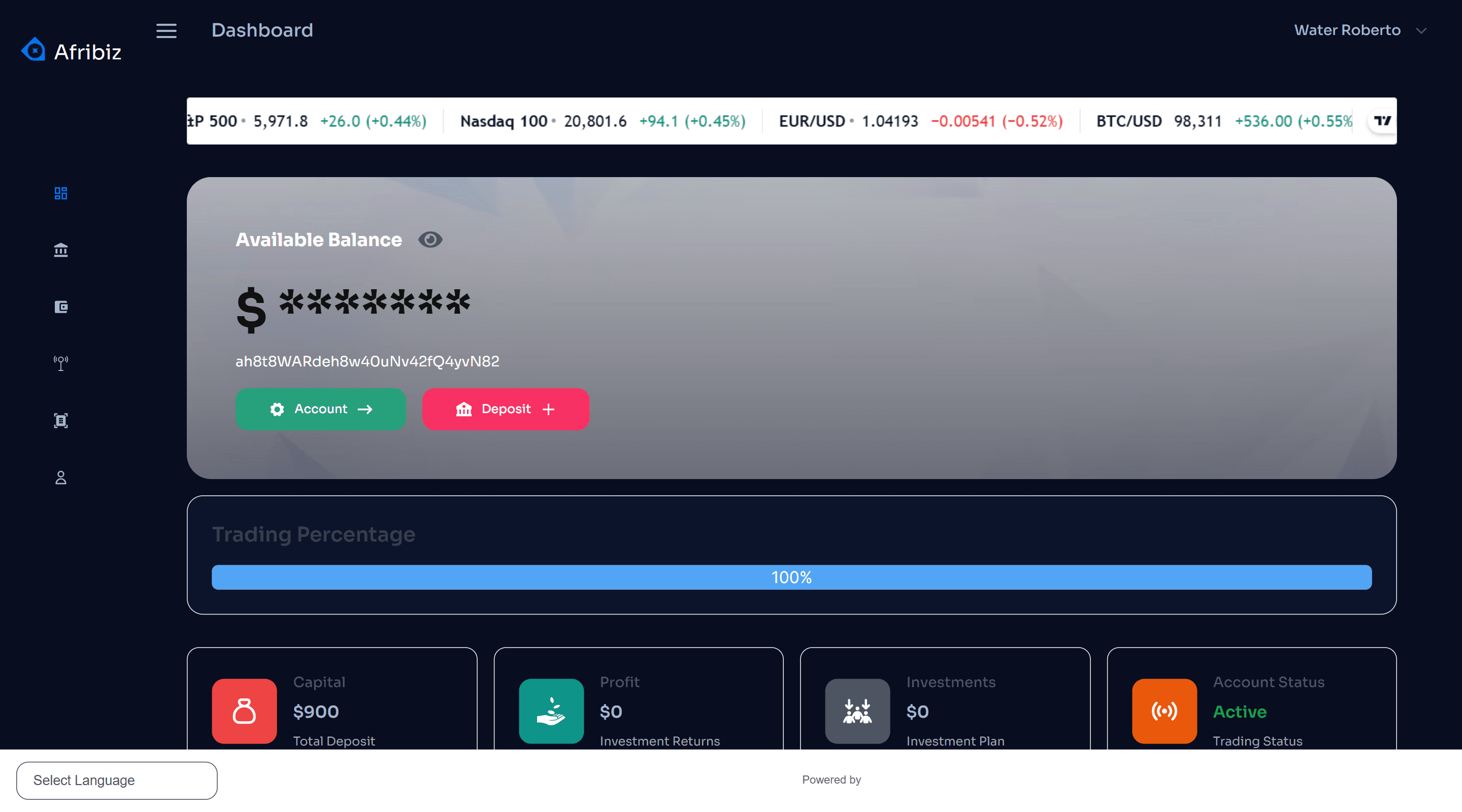Click the 100% trading percentage progress bar
Viewport: 1462px width, 812px height.
point(791,577)
